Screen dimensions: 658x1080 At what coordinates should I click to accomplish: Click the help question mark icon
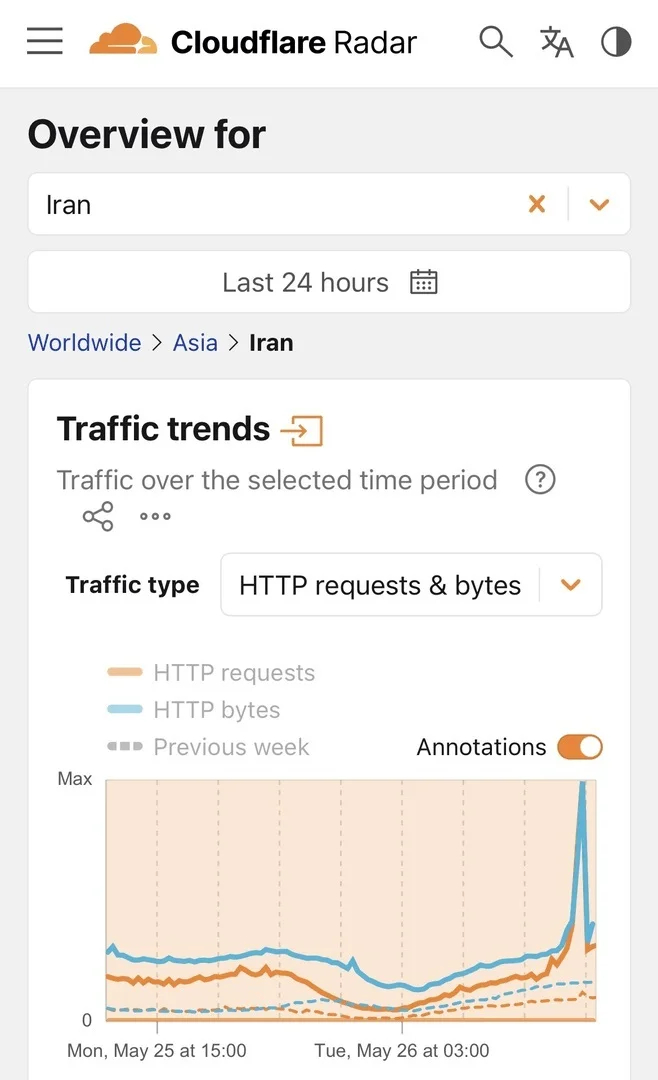tap(540, 479)
